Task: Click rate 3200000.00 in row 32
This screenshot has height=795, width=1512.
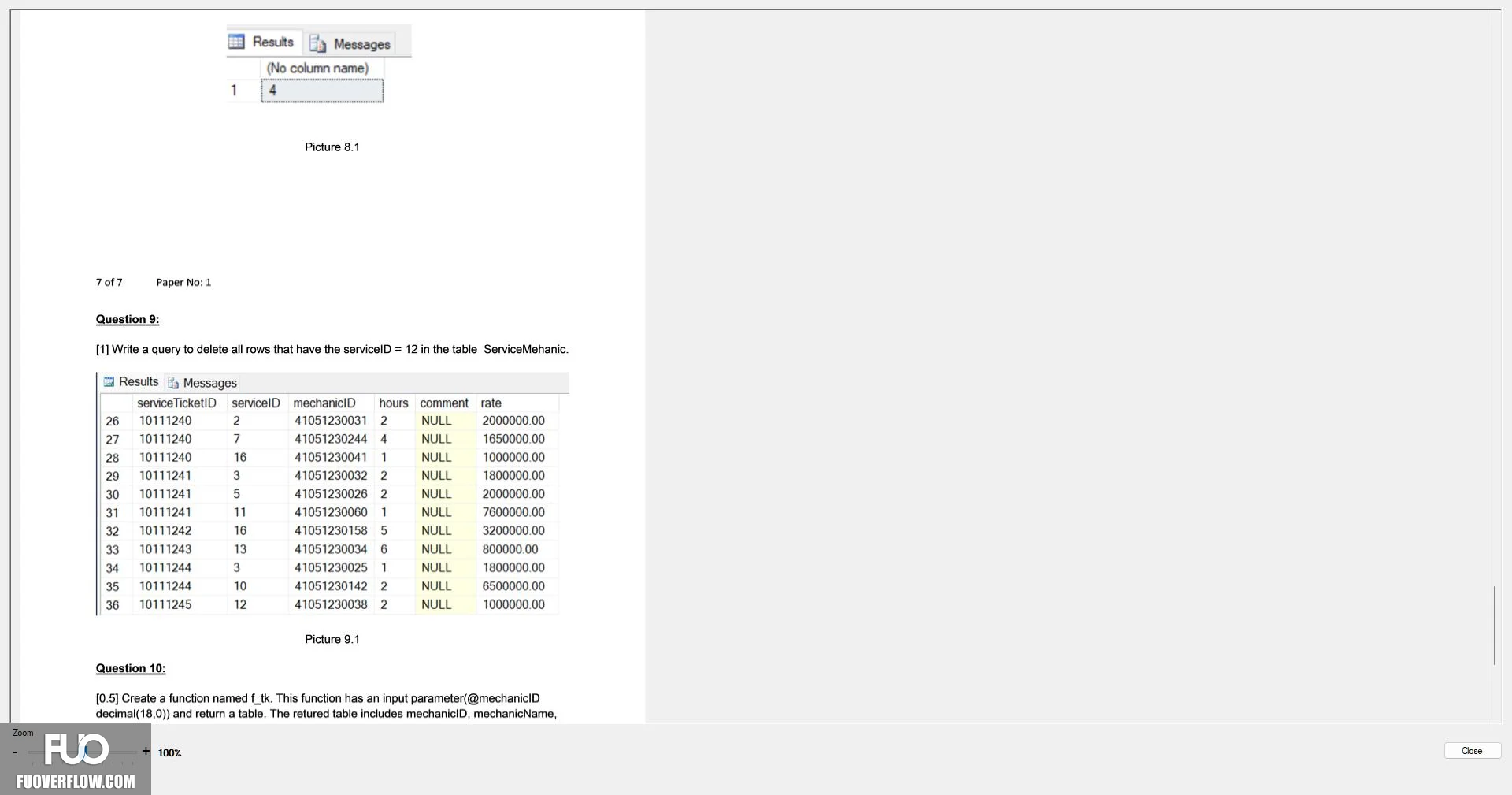Action: coord(513,531)
